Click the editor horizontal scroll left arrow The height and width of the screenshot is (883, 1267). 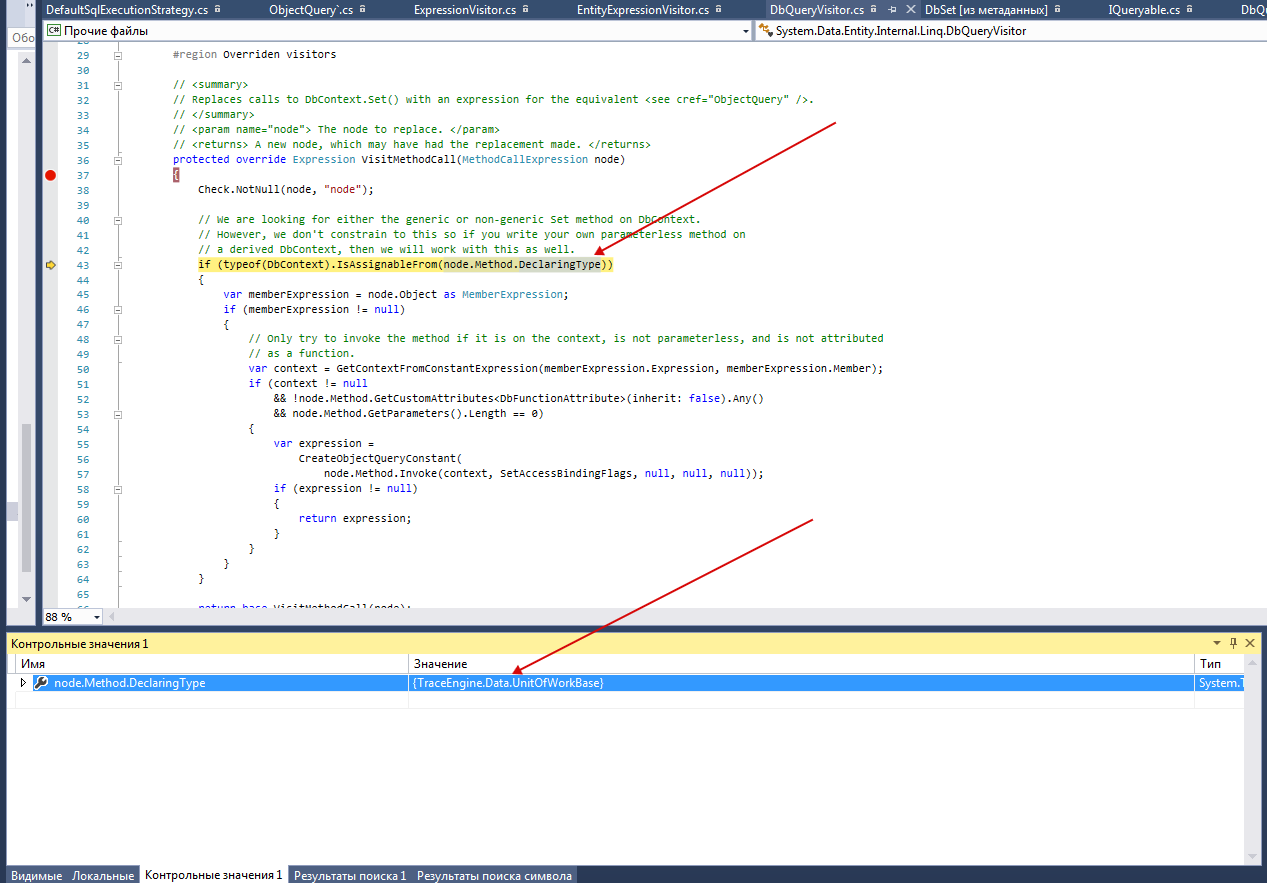[112, 617]
